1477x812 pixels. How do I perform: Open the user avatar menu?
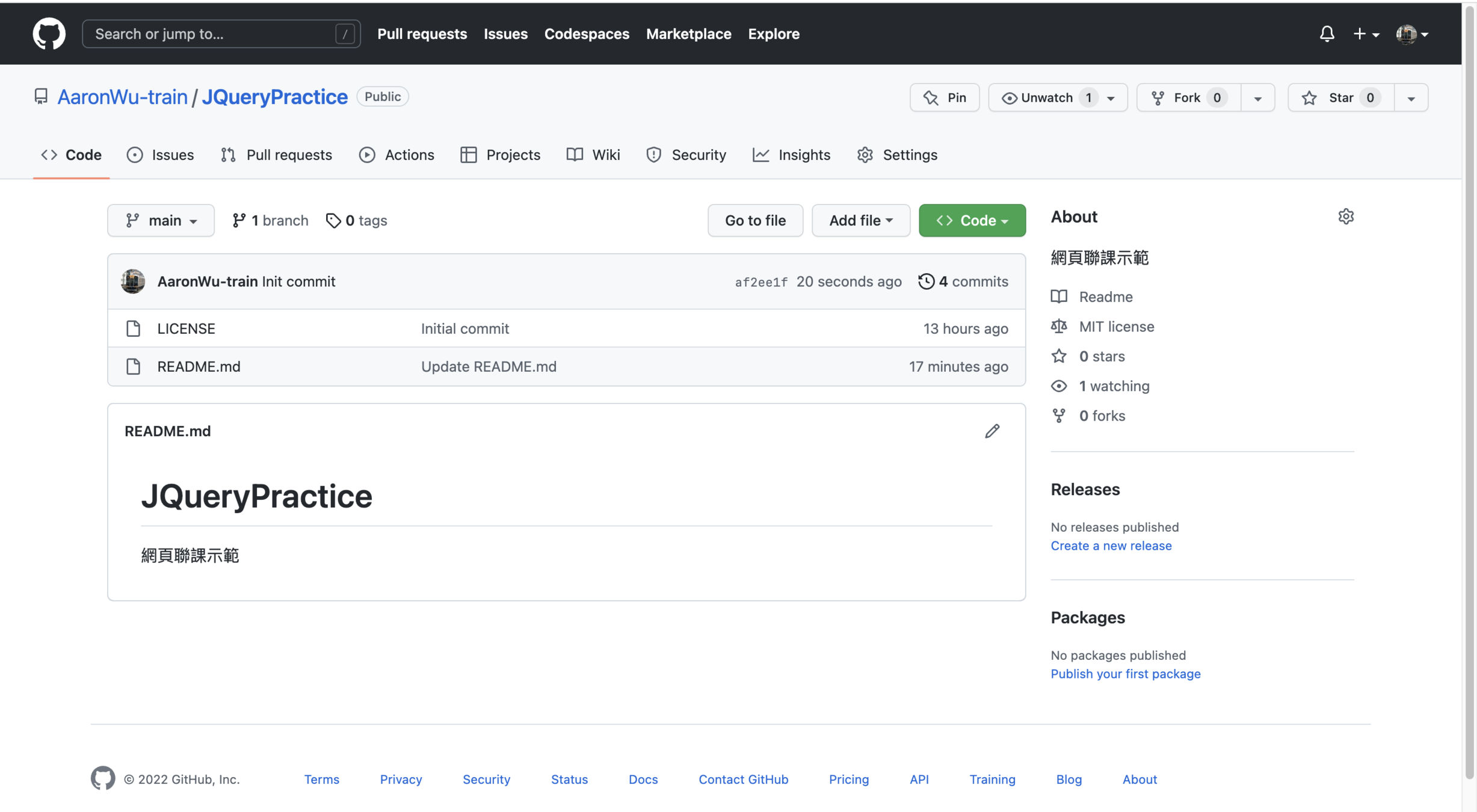[1411, 34]
